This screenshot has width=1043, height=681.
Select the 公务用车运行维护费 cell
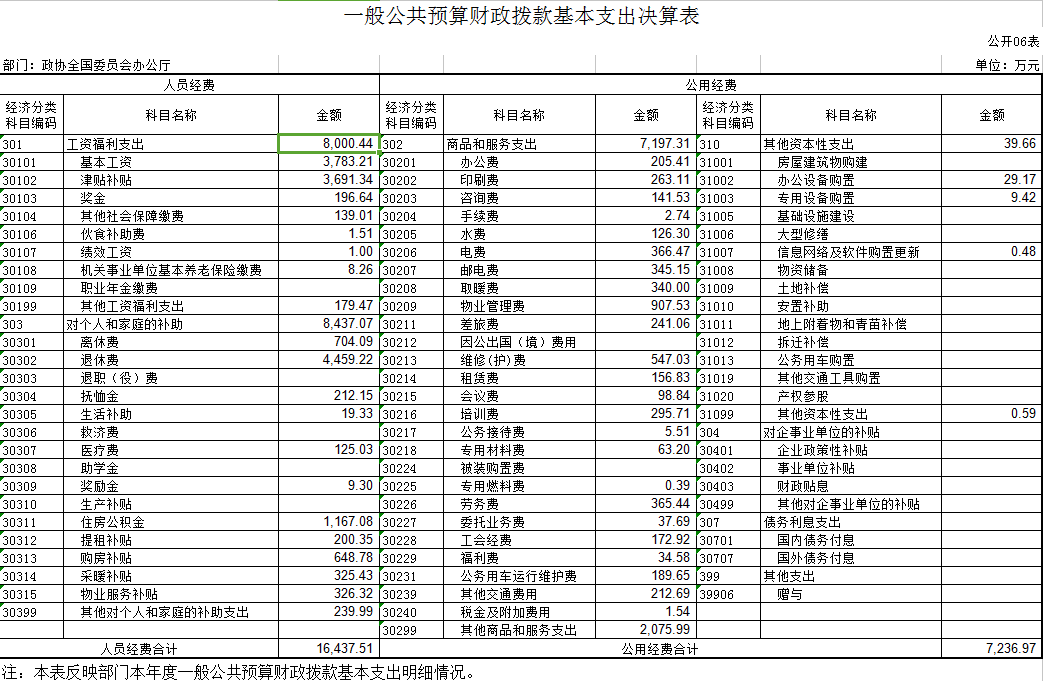(x=520, y=576)
